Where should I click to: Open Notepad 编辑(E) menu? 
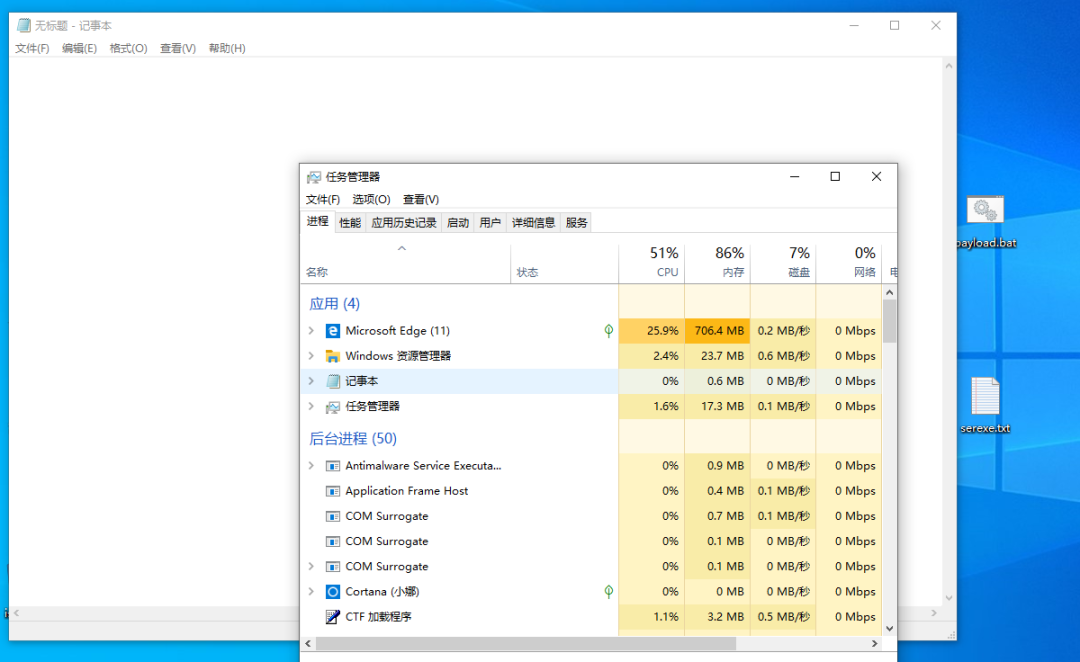pyautogui.click(x=79, y=48)
